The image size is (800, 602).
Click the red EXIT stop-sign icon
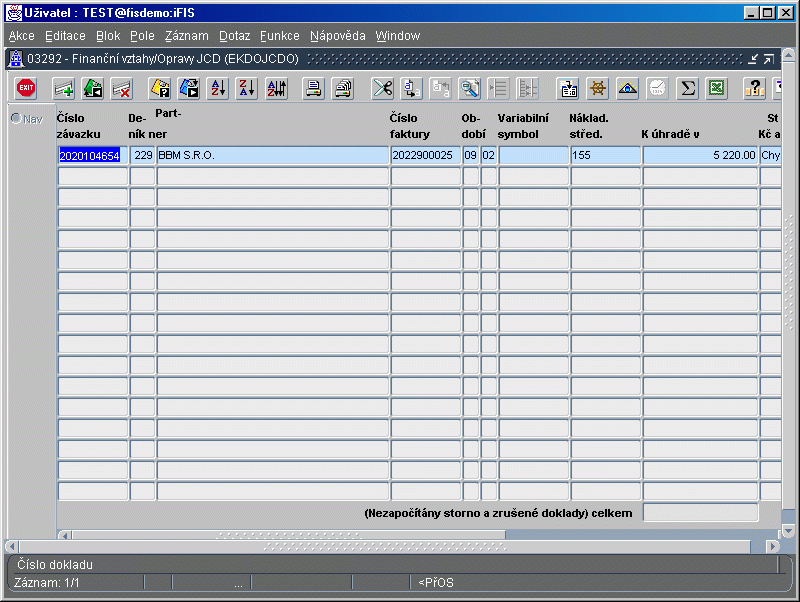[x=26, y=88]
